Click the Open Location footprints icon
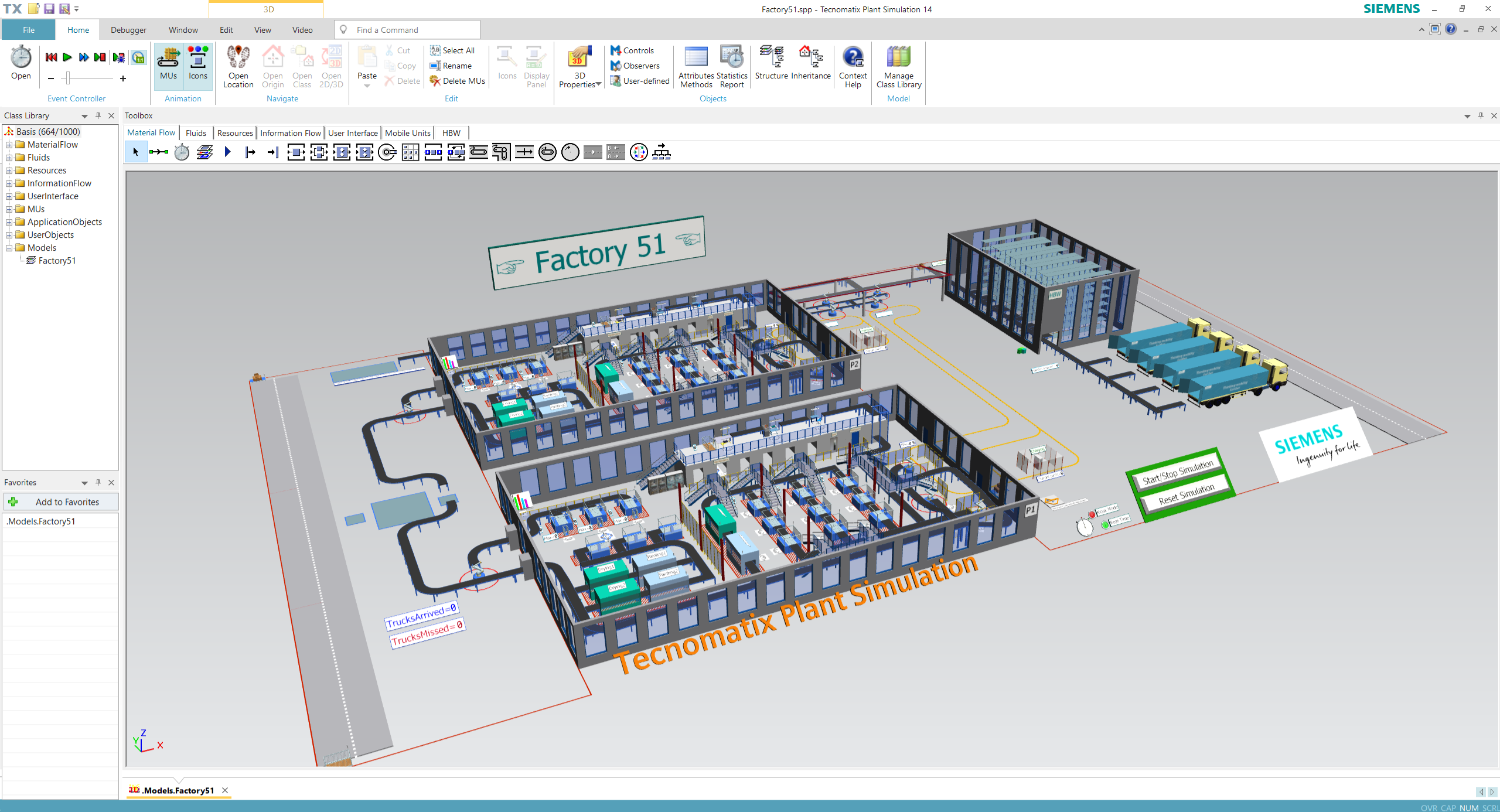Image resolution: width=1500 pixels, height=812 pixels. click(x=238, y=57)
